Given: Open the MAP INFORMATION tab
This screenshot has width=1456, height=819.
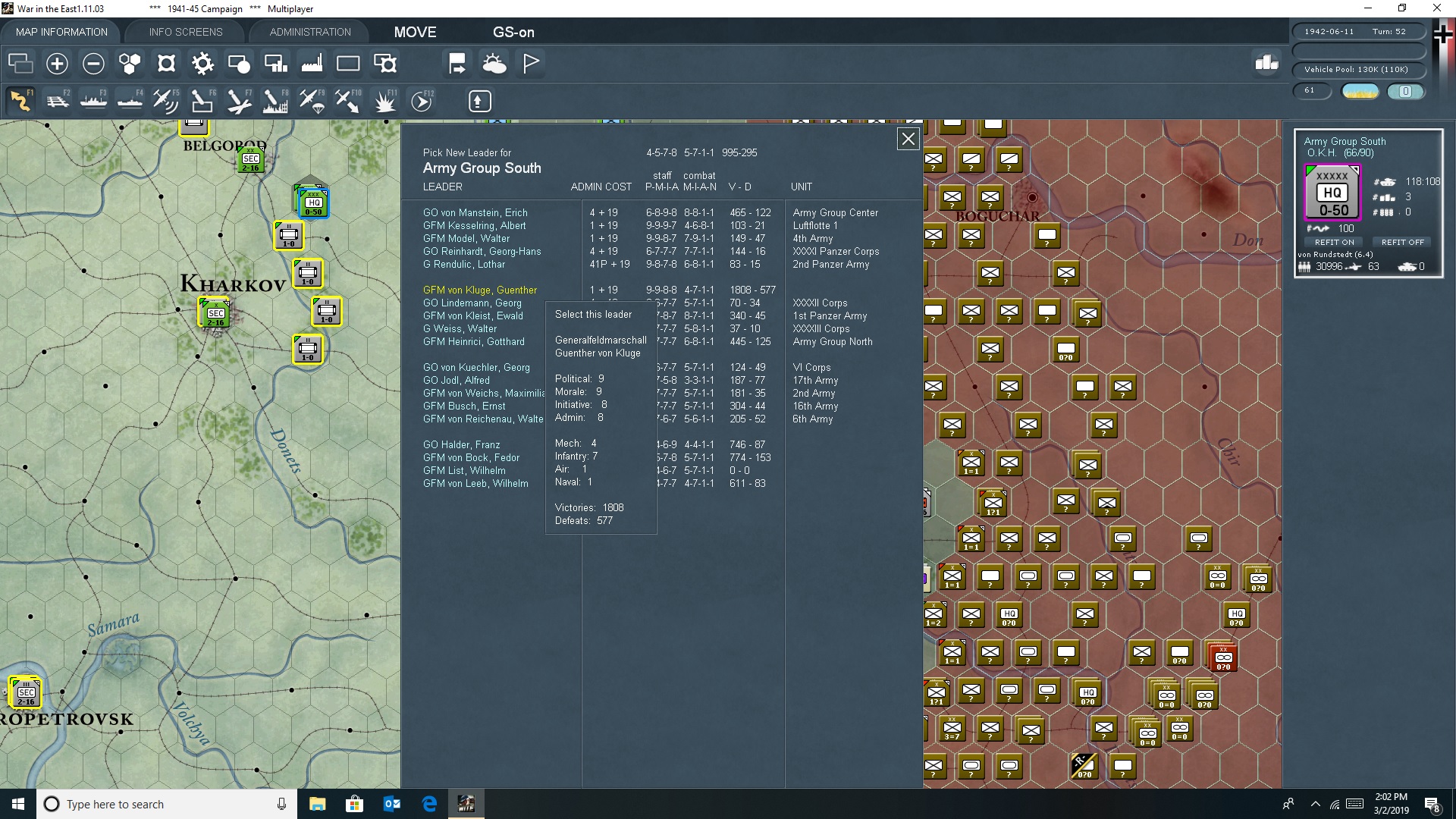Looking at the screenshot, I should point(61,32).
